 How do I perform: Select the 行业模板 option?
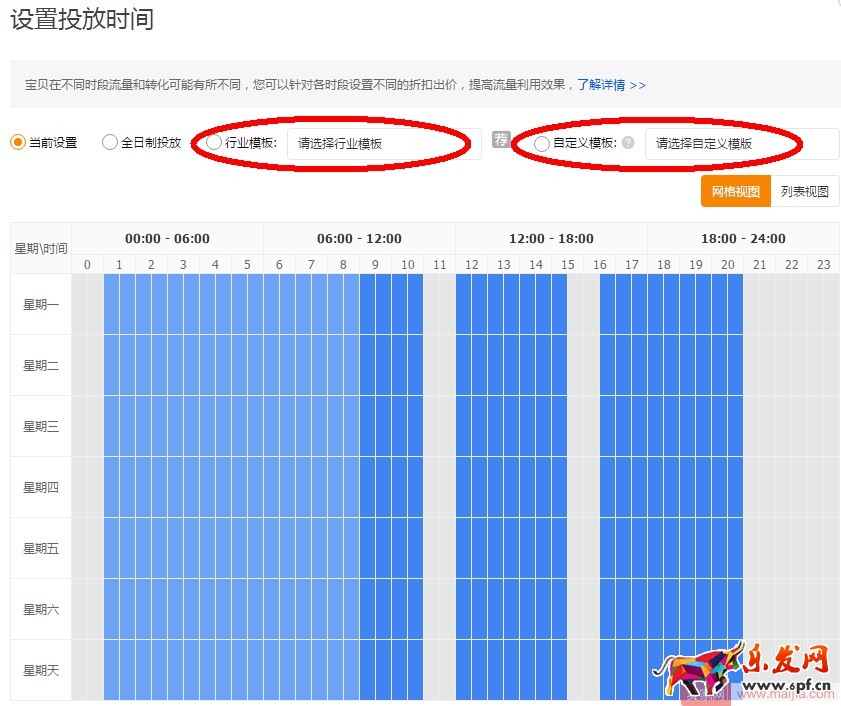[x=213, y=142]
